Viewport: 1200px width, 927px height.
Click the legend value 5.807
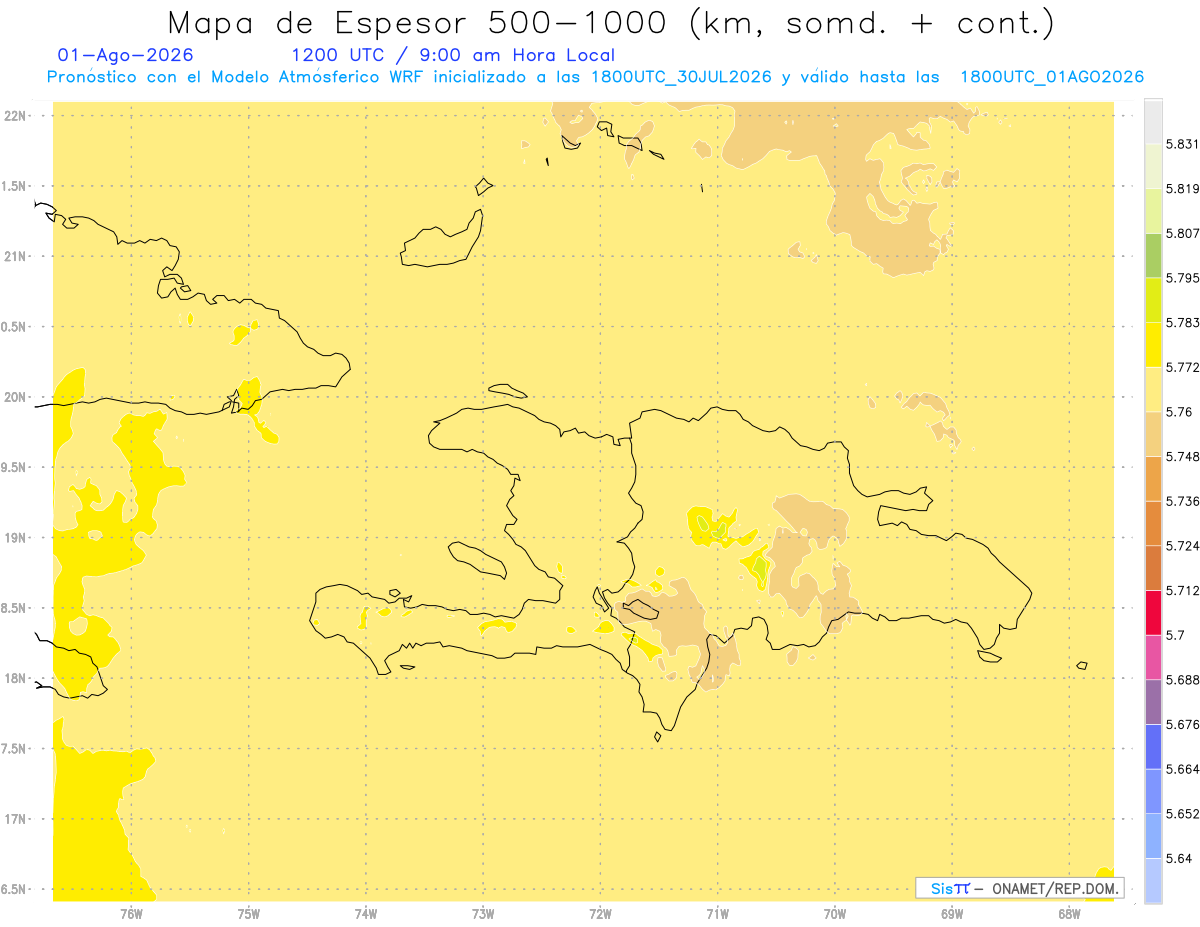(1182, 233)
